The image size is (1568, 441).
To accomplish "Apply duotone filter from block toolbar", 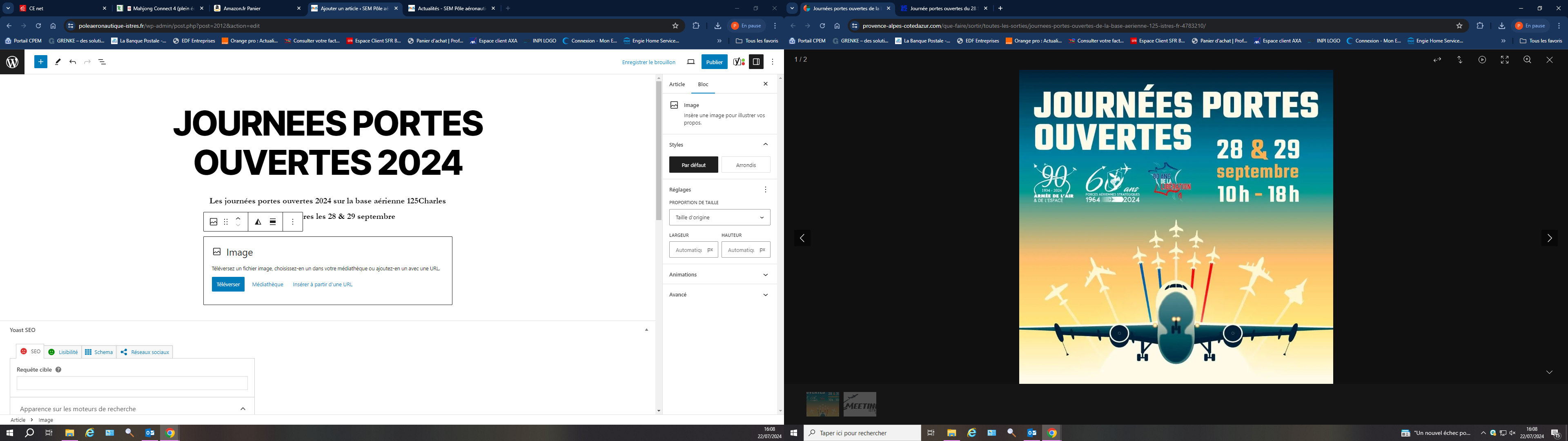I will tap(258, 222).
